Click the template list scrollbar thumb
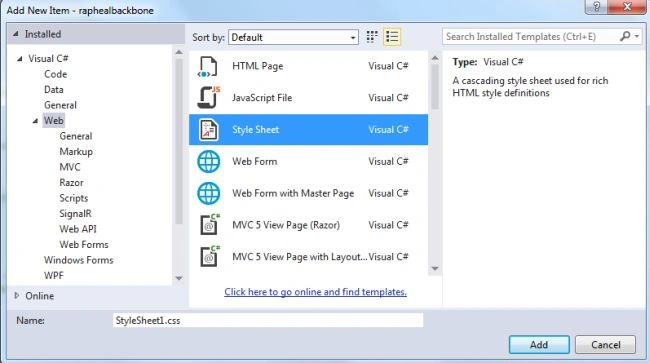 point(434,87)
